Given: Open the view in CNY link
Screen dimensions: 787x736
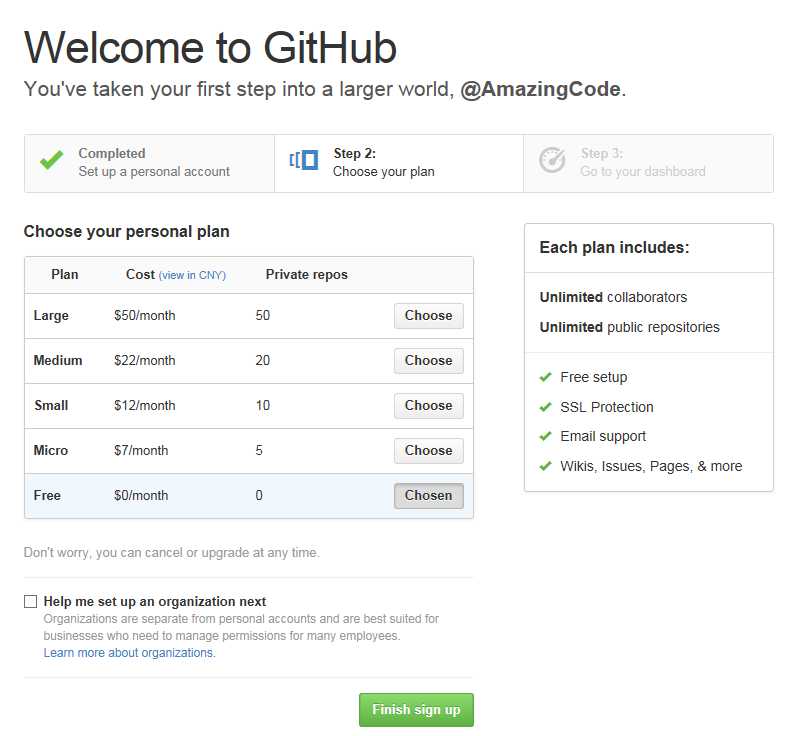Looking at the screenshot, I should 192,275.
